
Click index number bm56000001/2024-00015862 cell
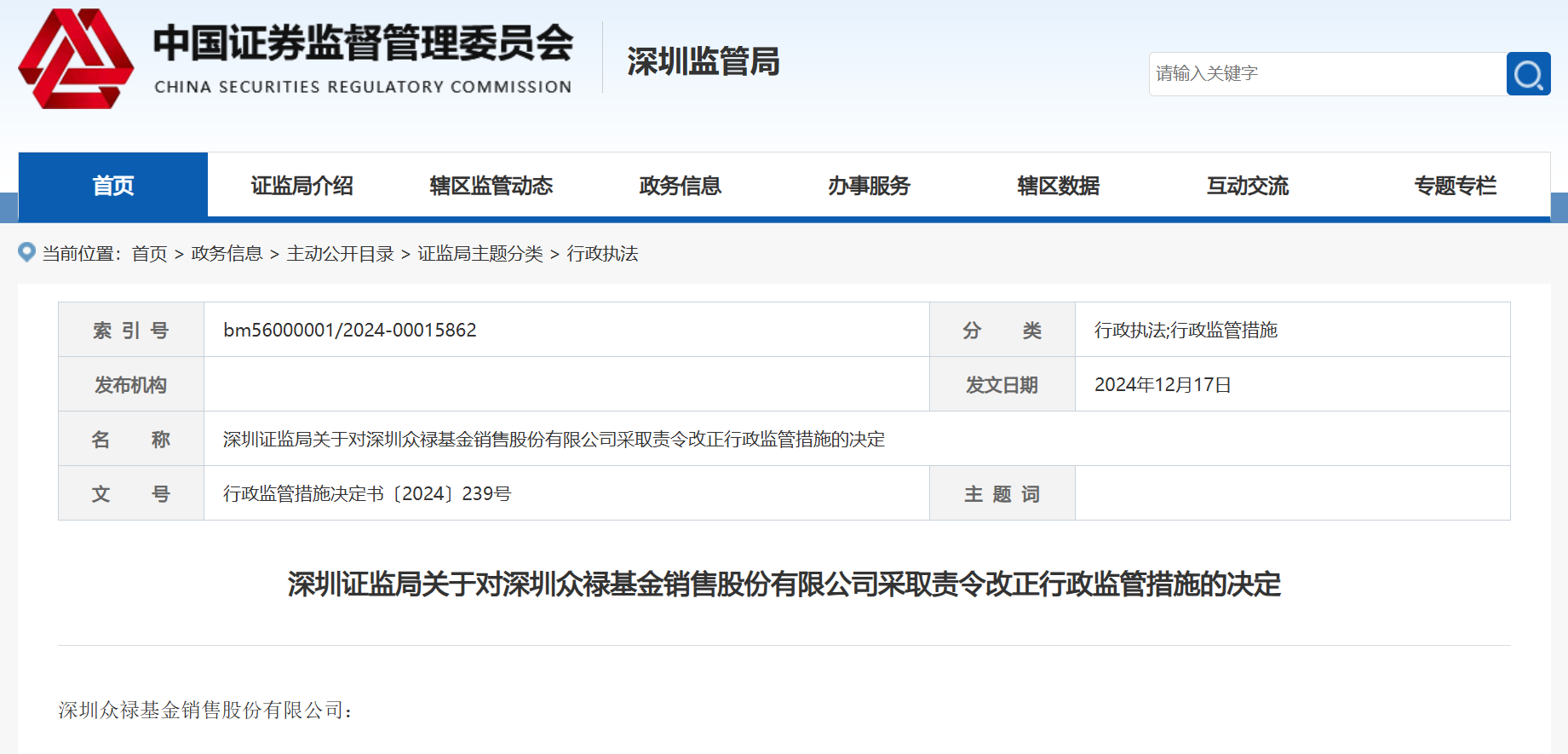click(x=349, y=331)
